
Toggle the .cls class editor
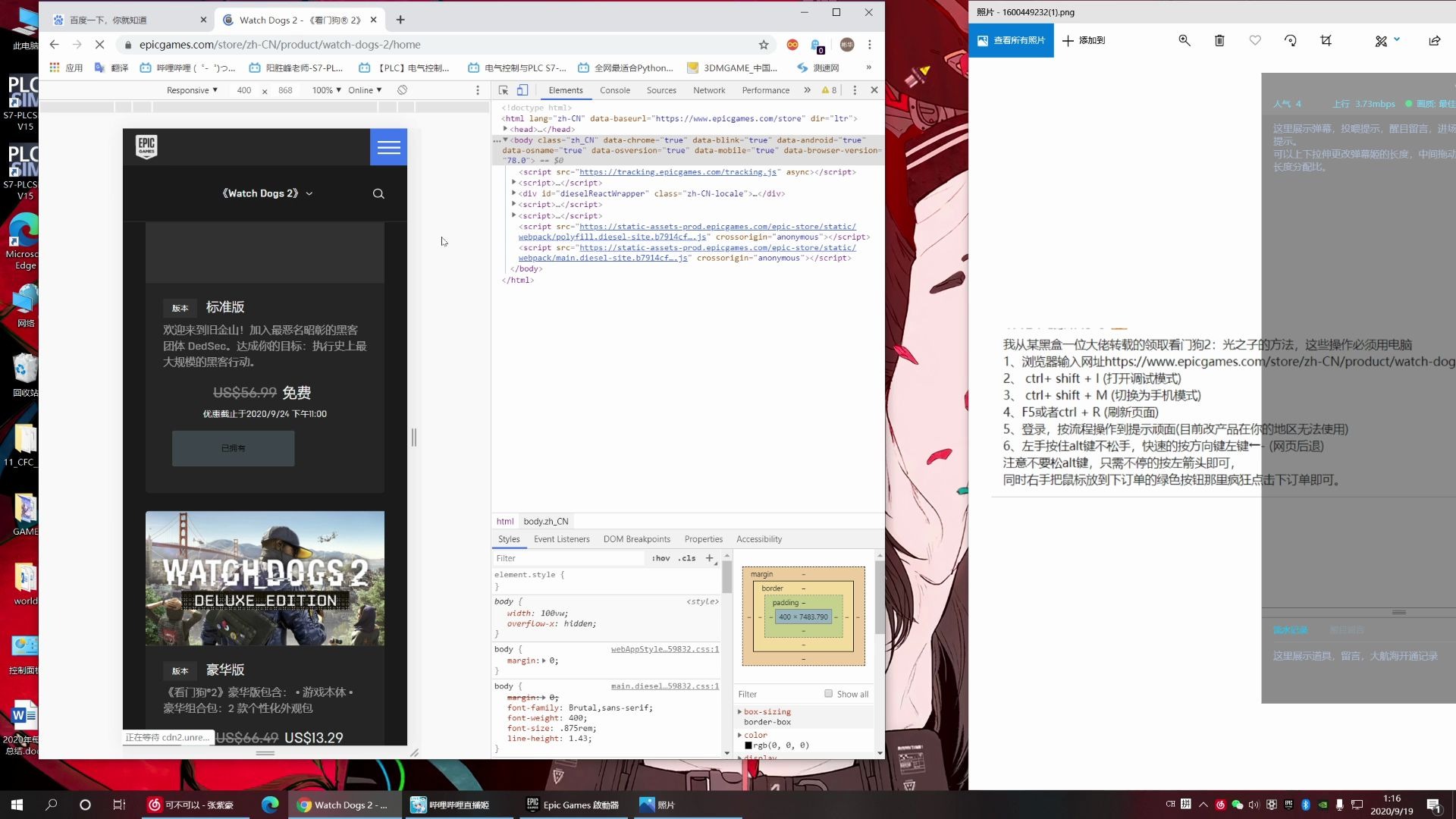[687, 558]
